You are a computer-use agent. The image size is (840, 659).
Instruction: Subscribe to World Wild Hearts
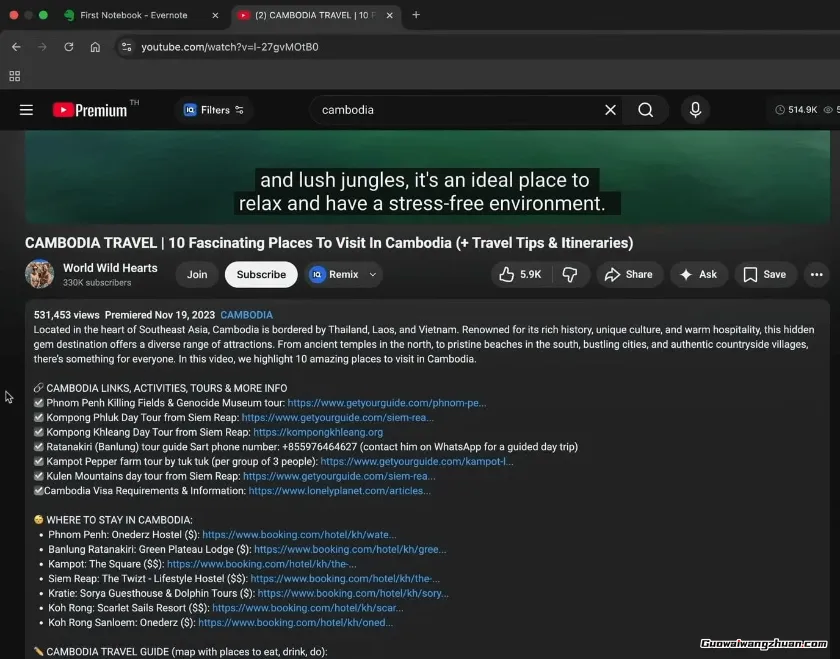(261, 274)
